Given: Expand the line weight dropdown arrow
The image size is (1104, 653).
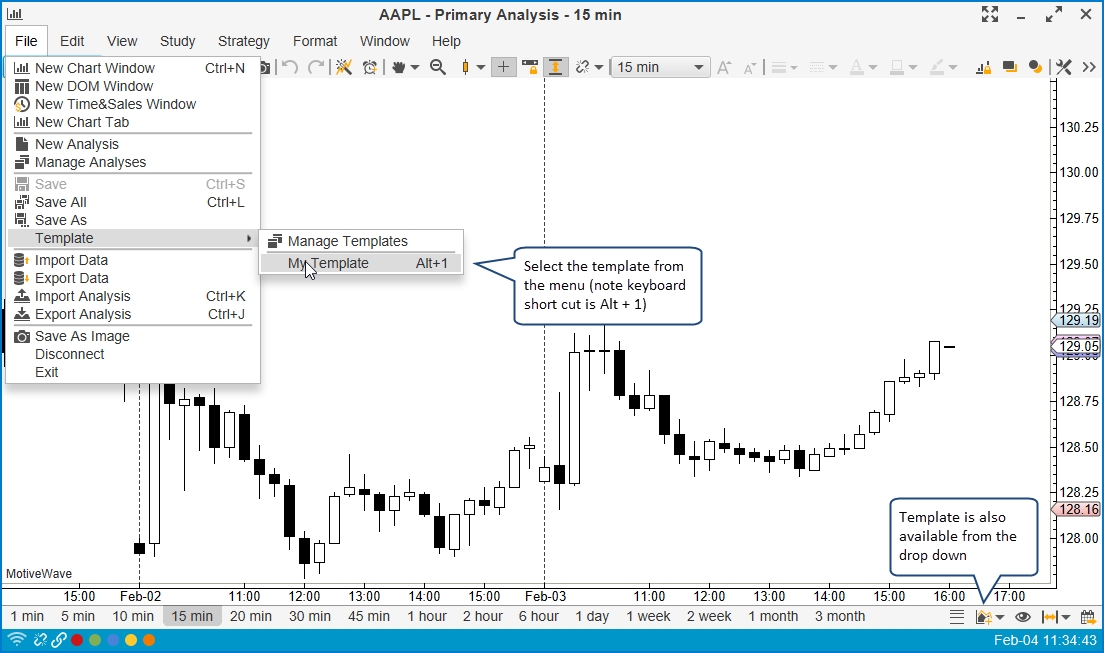Looking at the screenshot, I should click(794, 68).
